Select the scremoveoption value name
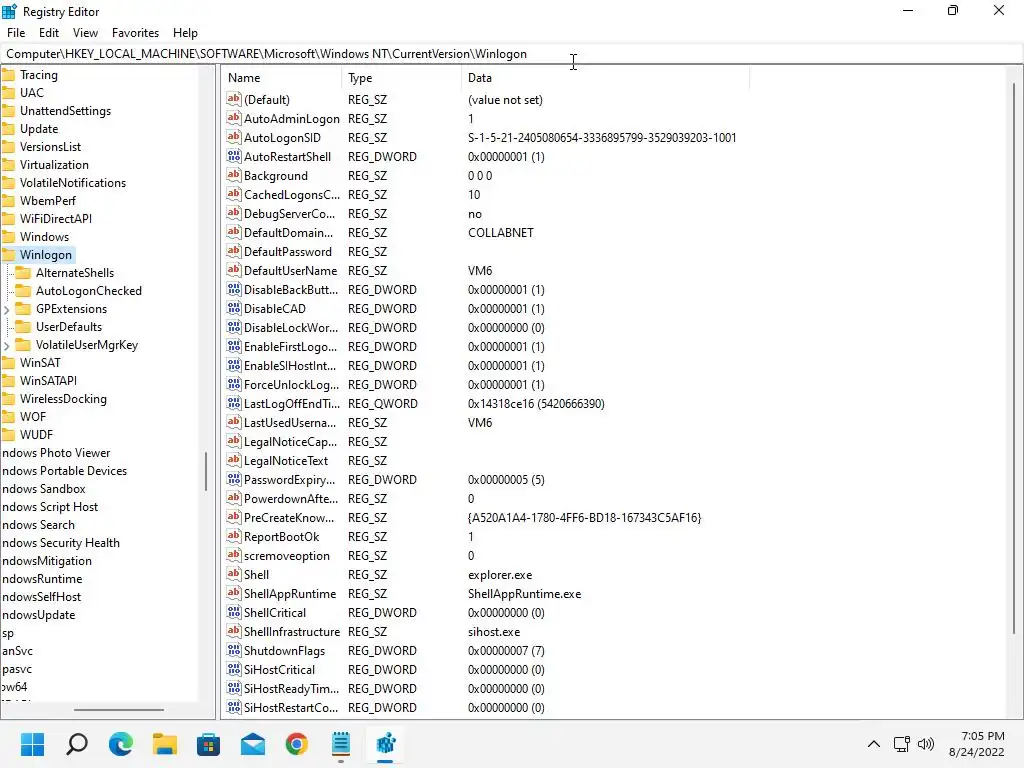 287,556
